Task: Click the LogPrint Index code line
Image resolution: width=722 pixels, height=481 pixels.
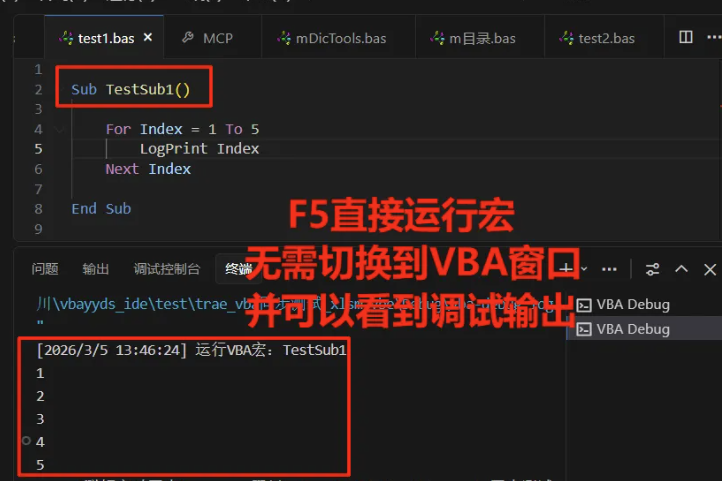Action: click(199, 149)
